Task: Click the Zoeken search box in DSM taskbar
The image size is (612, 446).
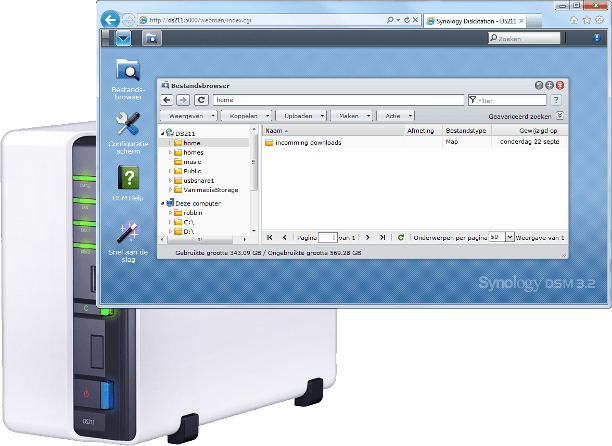Action: [x=524, y=38]
